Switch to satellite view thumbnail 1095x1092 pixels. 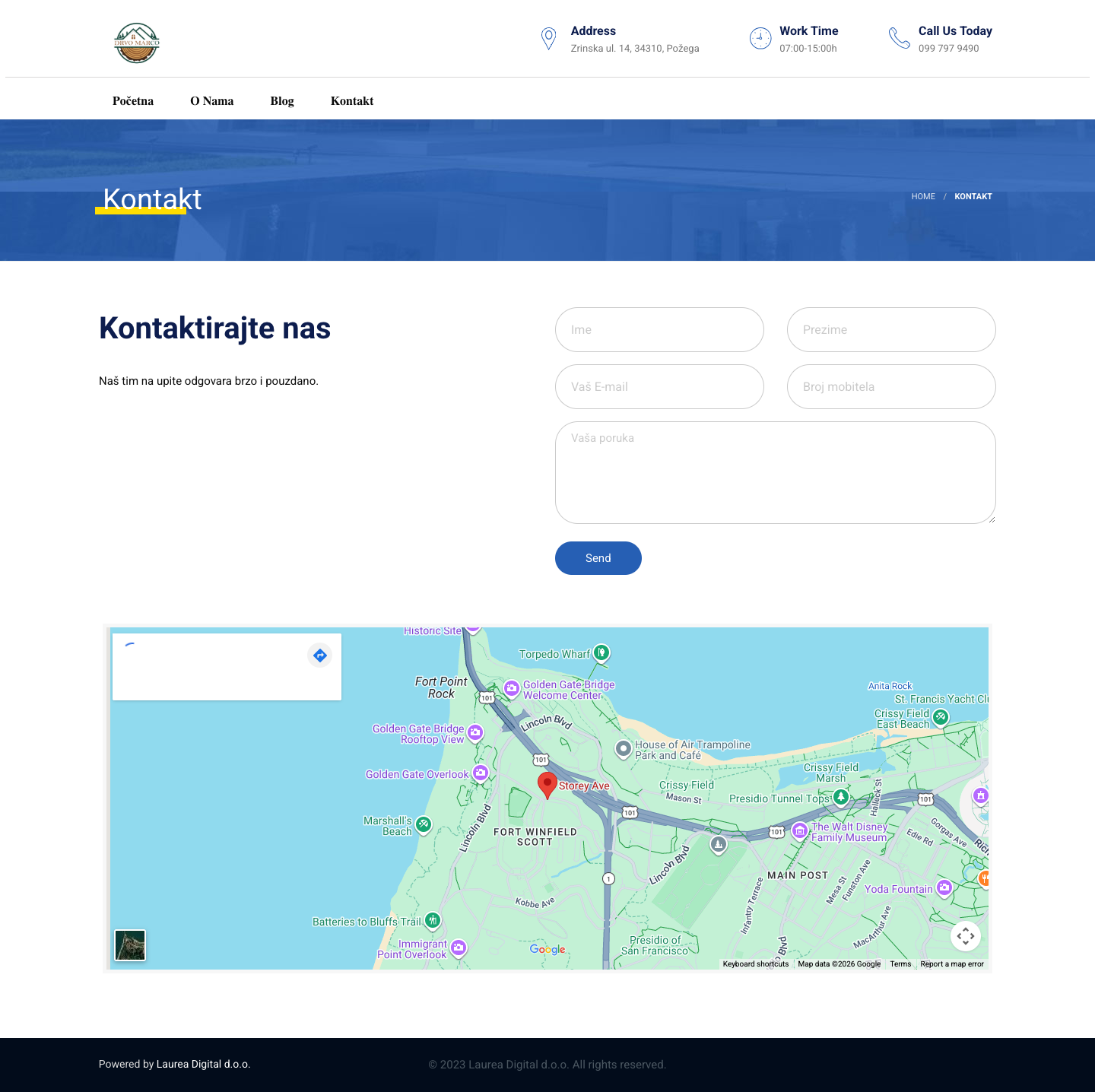(130, 945)
